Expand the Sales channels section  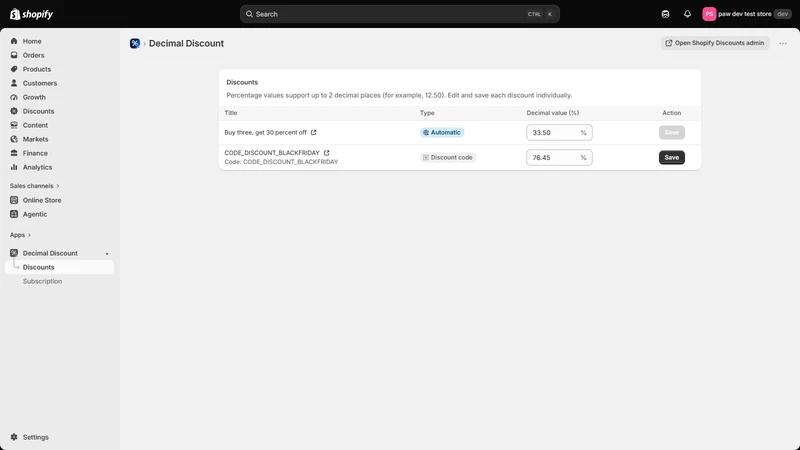pyautogui.click(x=34, y=186)
